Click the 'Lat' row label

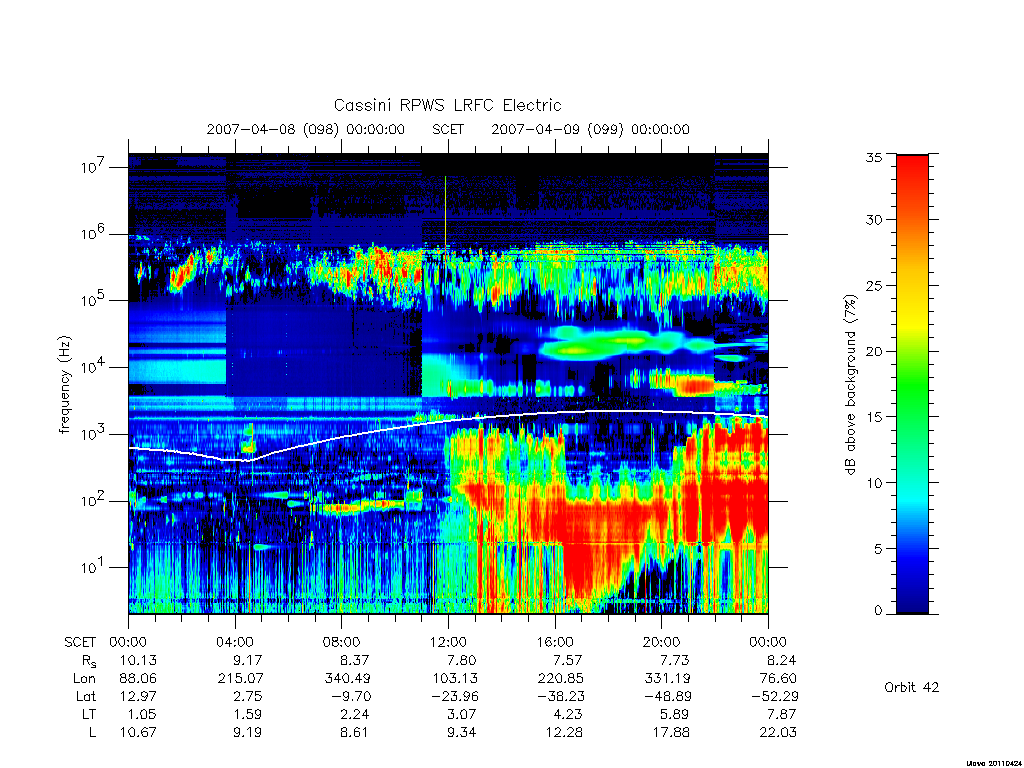86,696
